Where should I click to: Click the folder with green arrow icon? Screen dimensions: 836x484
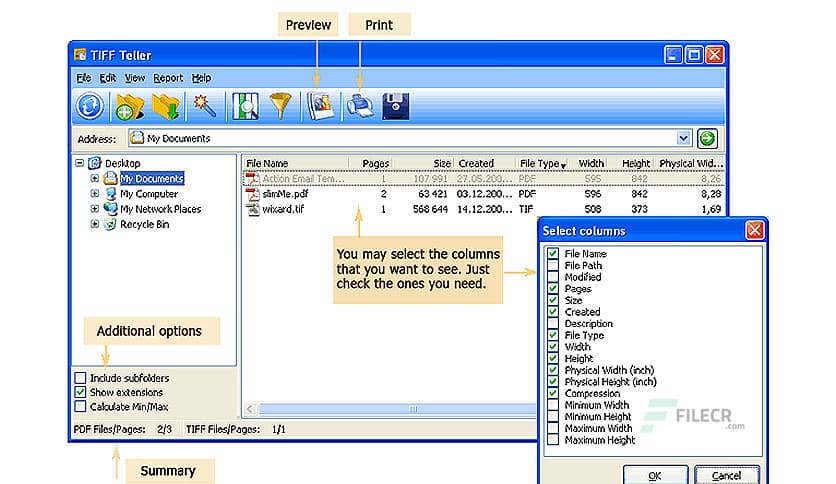pos(166,106)
